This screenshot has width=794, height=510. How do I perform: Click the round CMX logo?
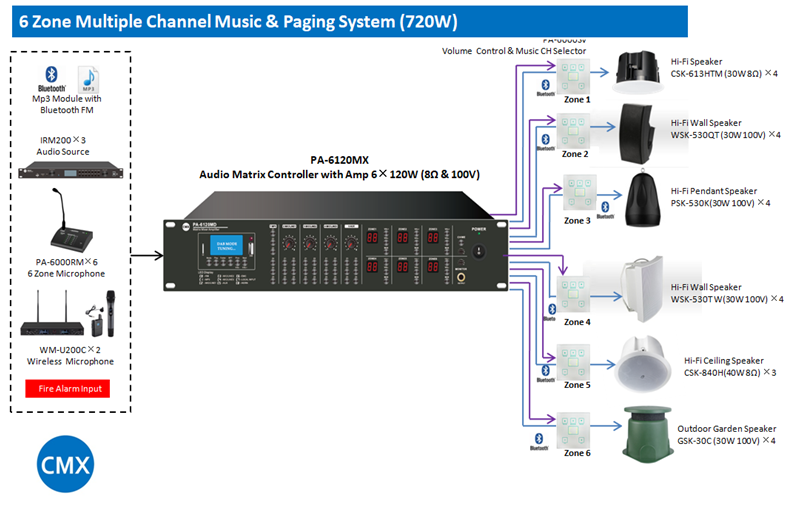[x=66, y=466]
